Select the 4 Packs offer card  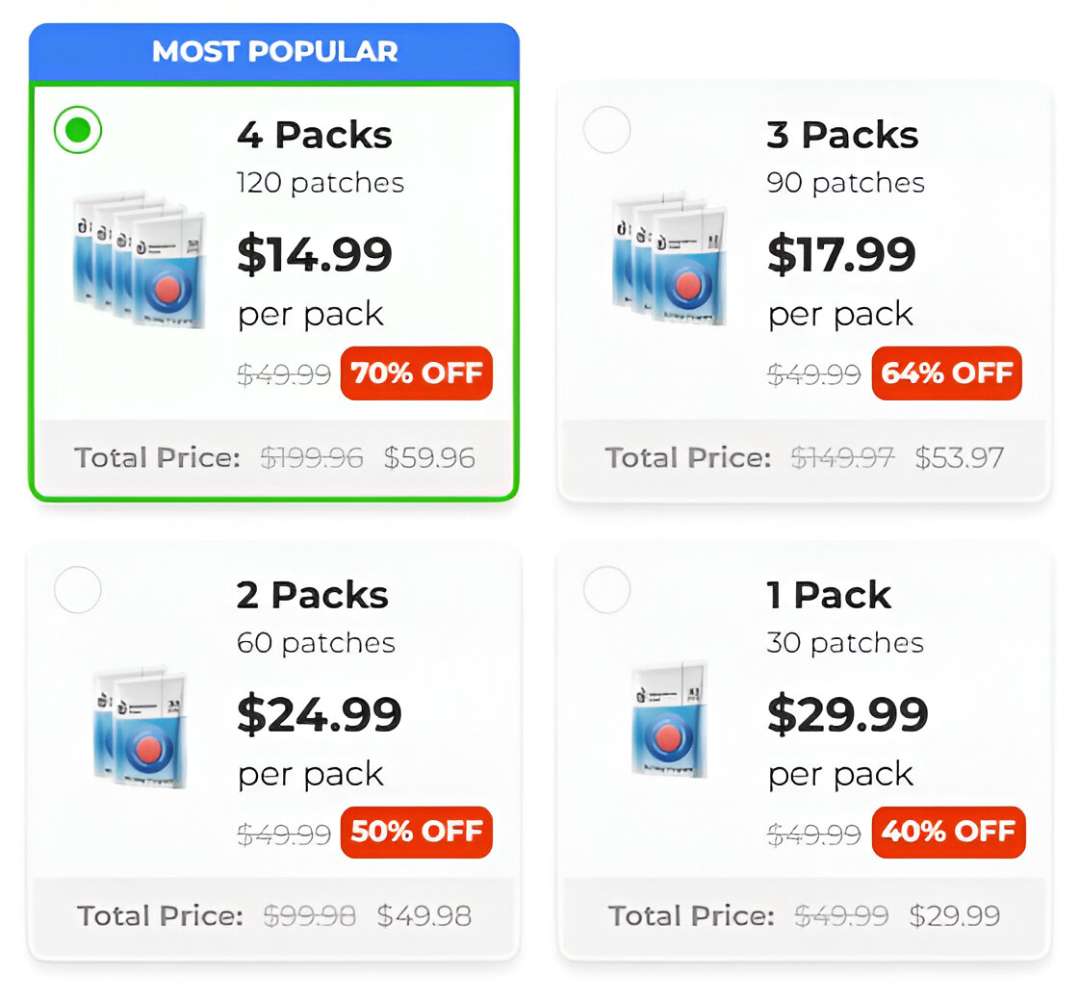(x=275, y=290)
